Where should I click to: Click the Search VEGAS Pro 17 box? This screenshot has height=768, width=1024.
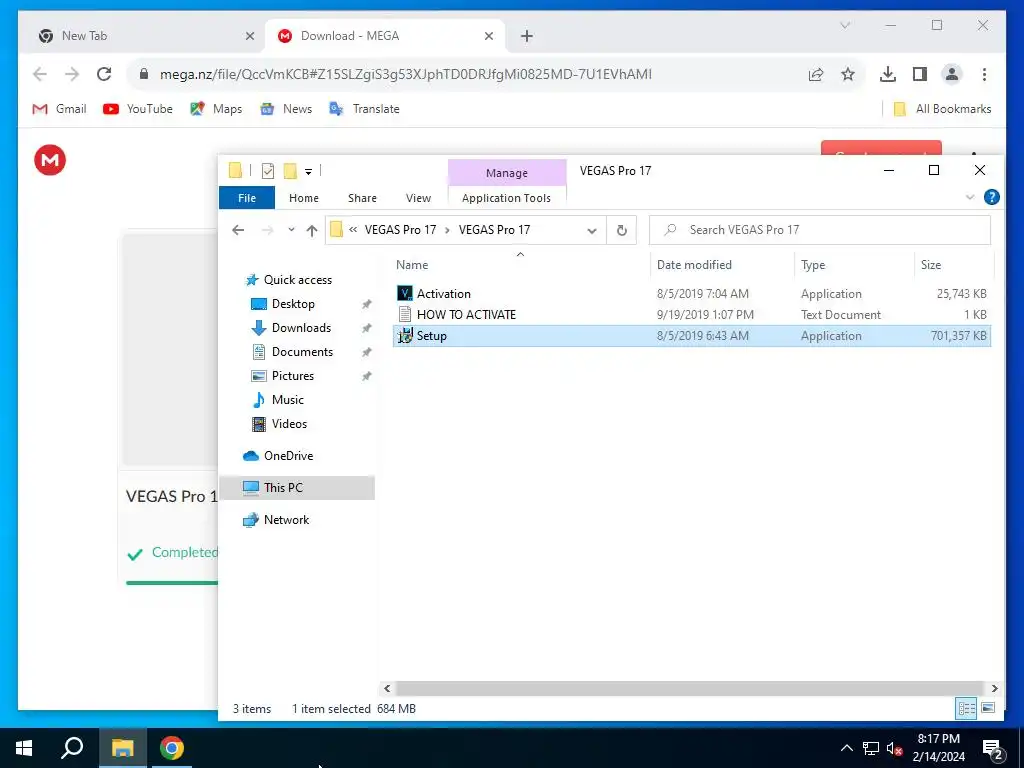tap(820, 230)
